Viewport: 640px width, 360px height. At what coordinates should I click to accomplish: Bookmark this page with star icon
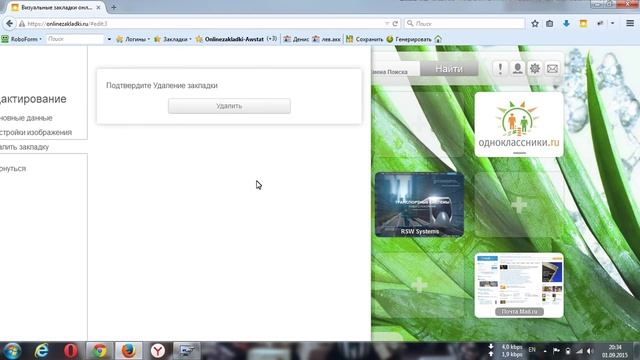[535, 24]
